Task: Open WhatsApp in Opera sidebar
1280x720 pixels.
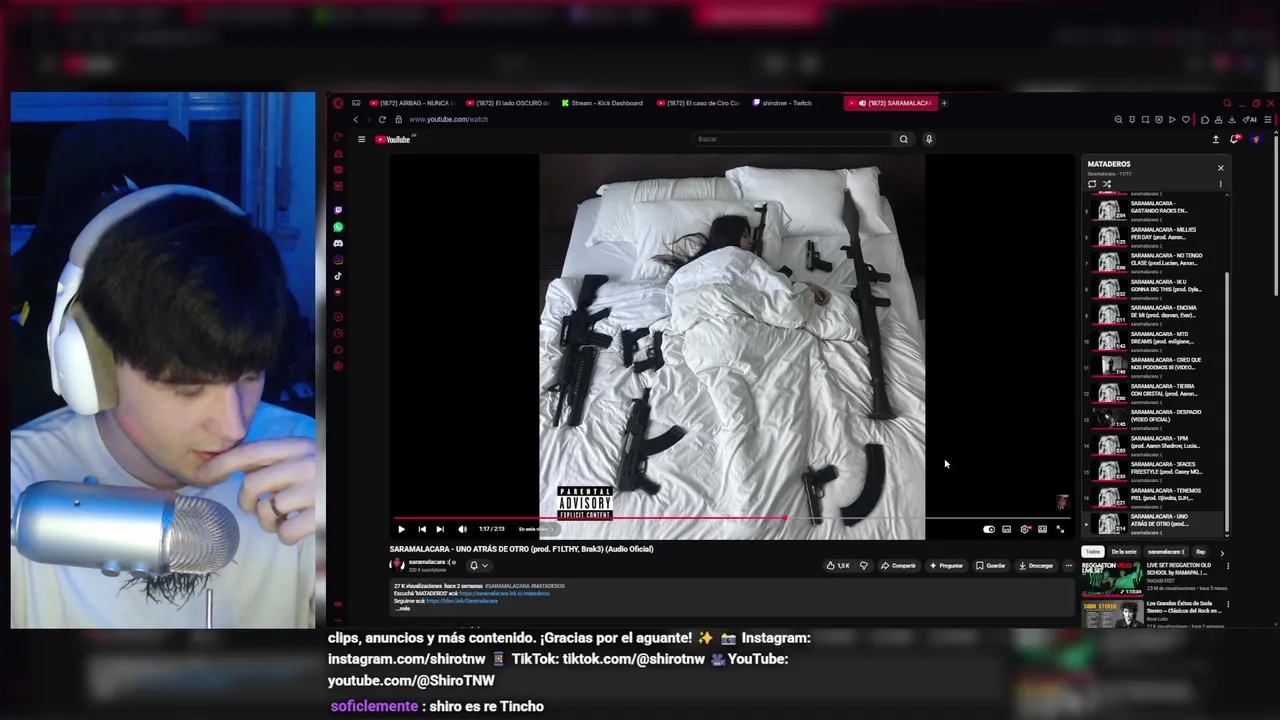Action: 338,227
